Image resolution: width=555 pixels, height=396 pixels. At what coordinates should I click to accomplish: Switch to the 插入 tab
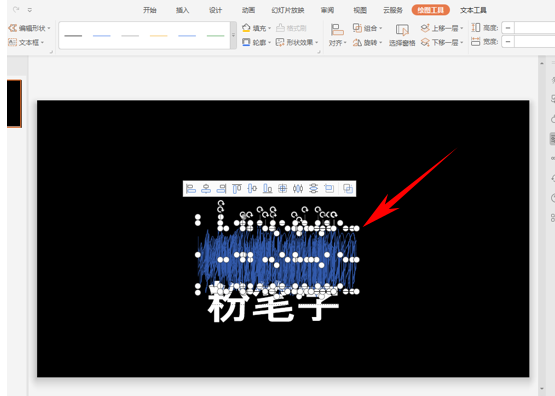pyautogui.click(x=182, y=10)
